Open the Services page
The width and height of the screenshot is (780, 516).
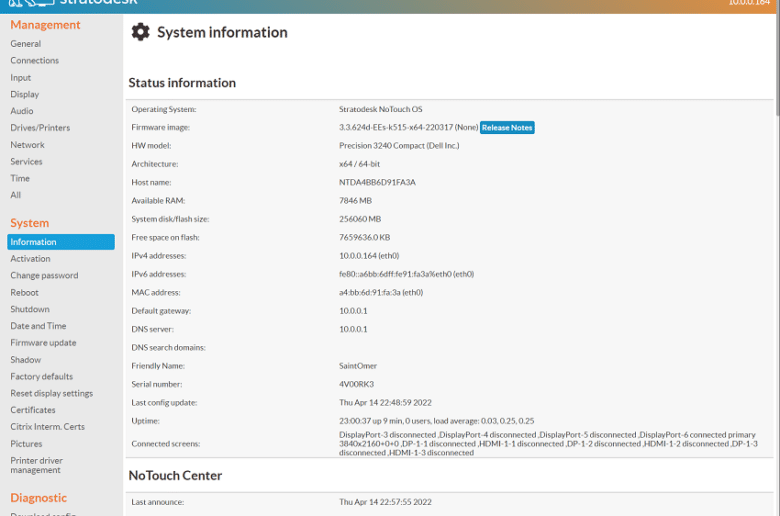tap(26, 162)
